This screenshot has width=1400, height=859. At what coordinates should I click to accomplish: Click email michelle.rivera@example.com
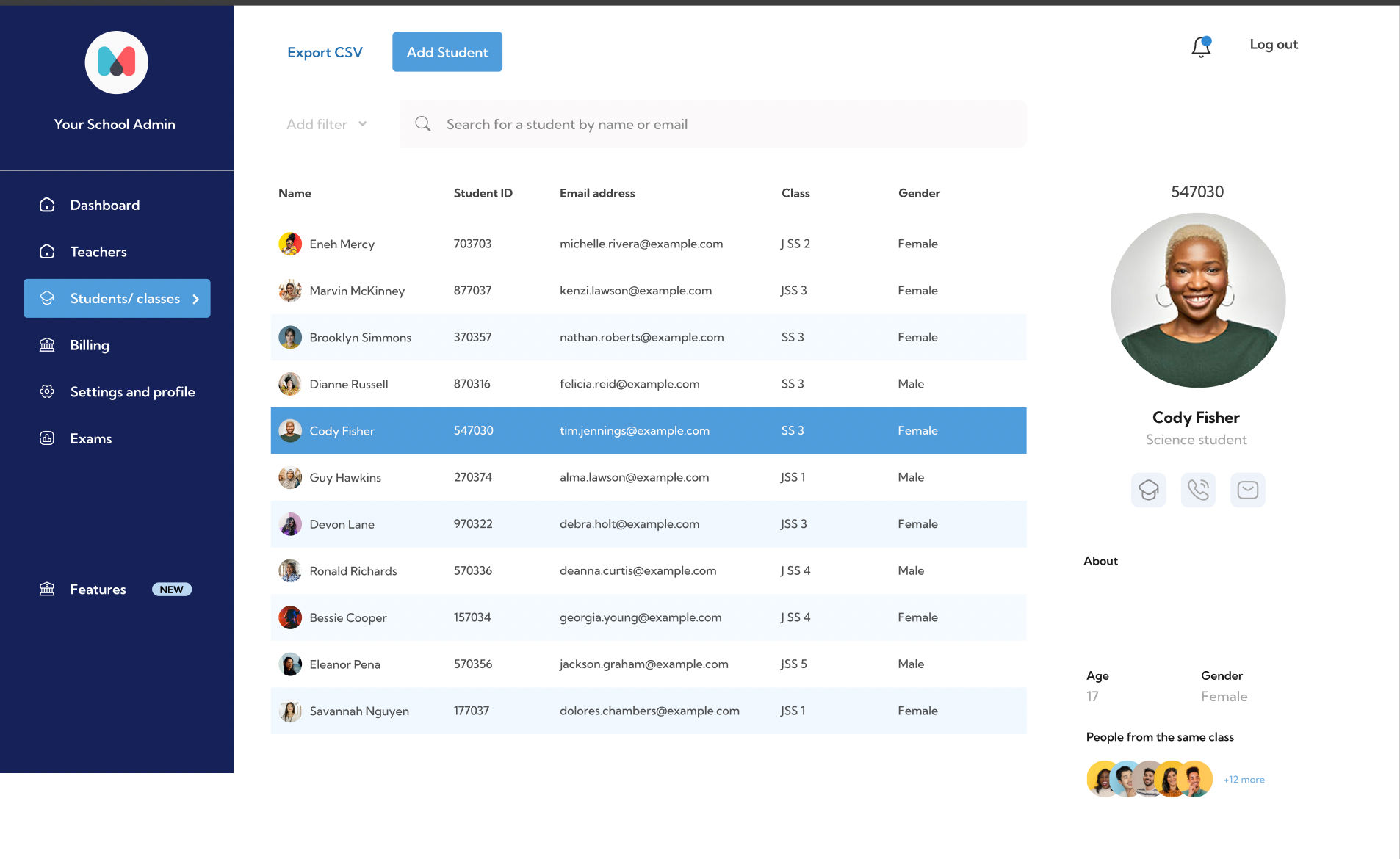point(641,244)
